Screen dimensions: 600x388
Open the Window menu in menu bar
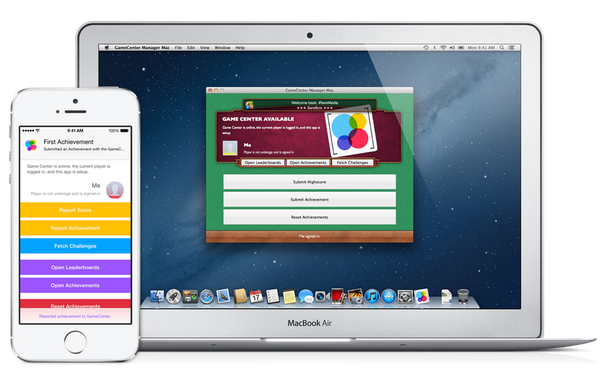click(222, 48)
